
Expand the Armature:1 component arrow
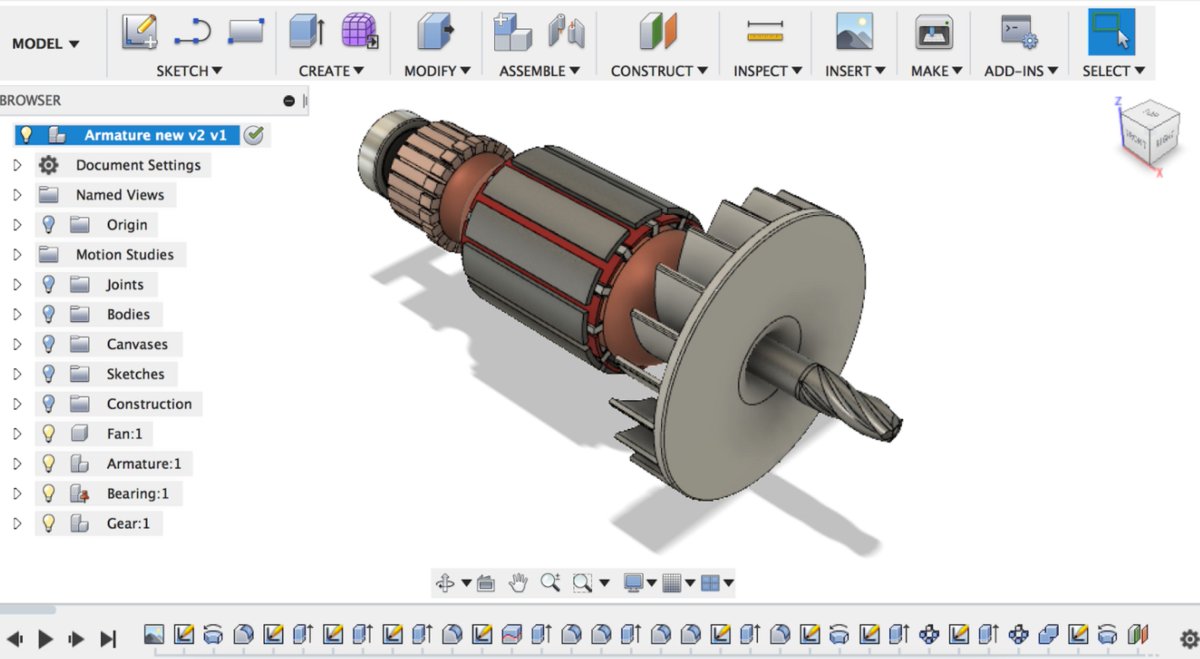tap(17, 464)
